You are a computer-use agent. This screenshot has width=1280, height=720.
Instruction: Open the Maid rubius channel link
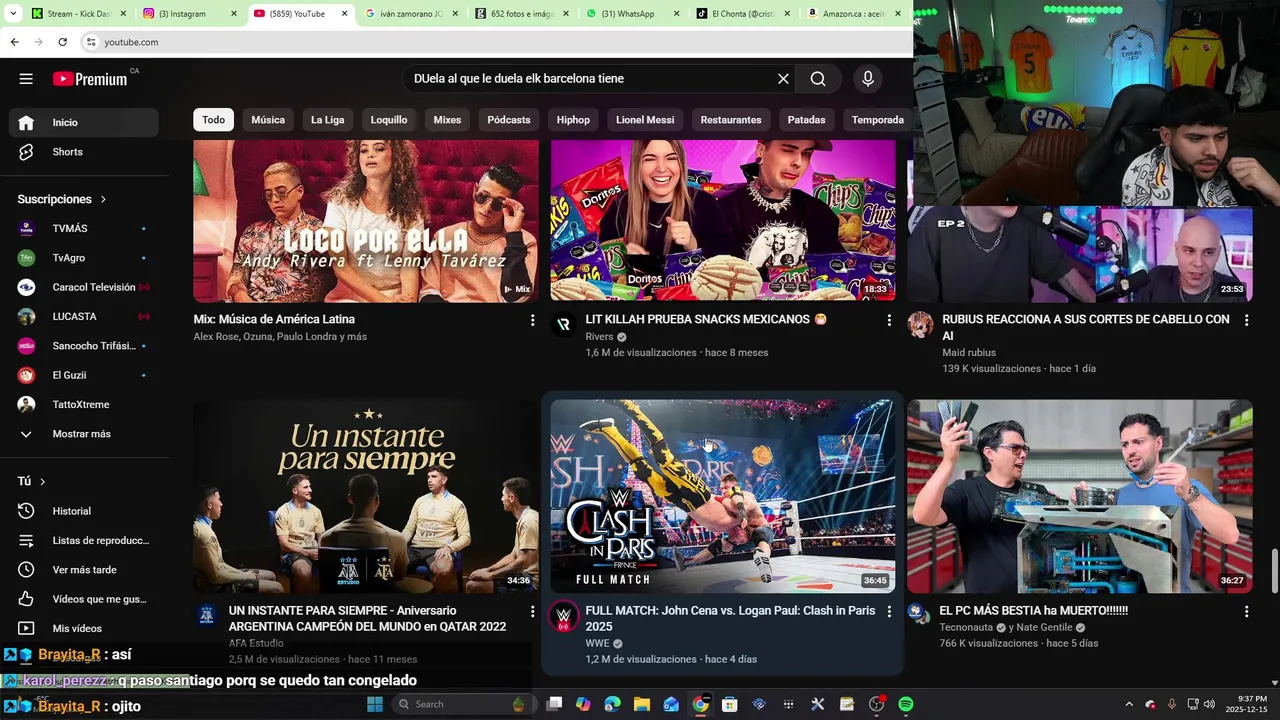[x=969, y=352]
